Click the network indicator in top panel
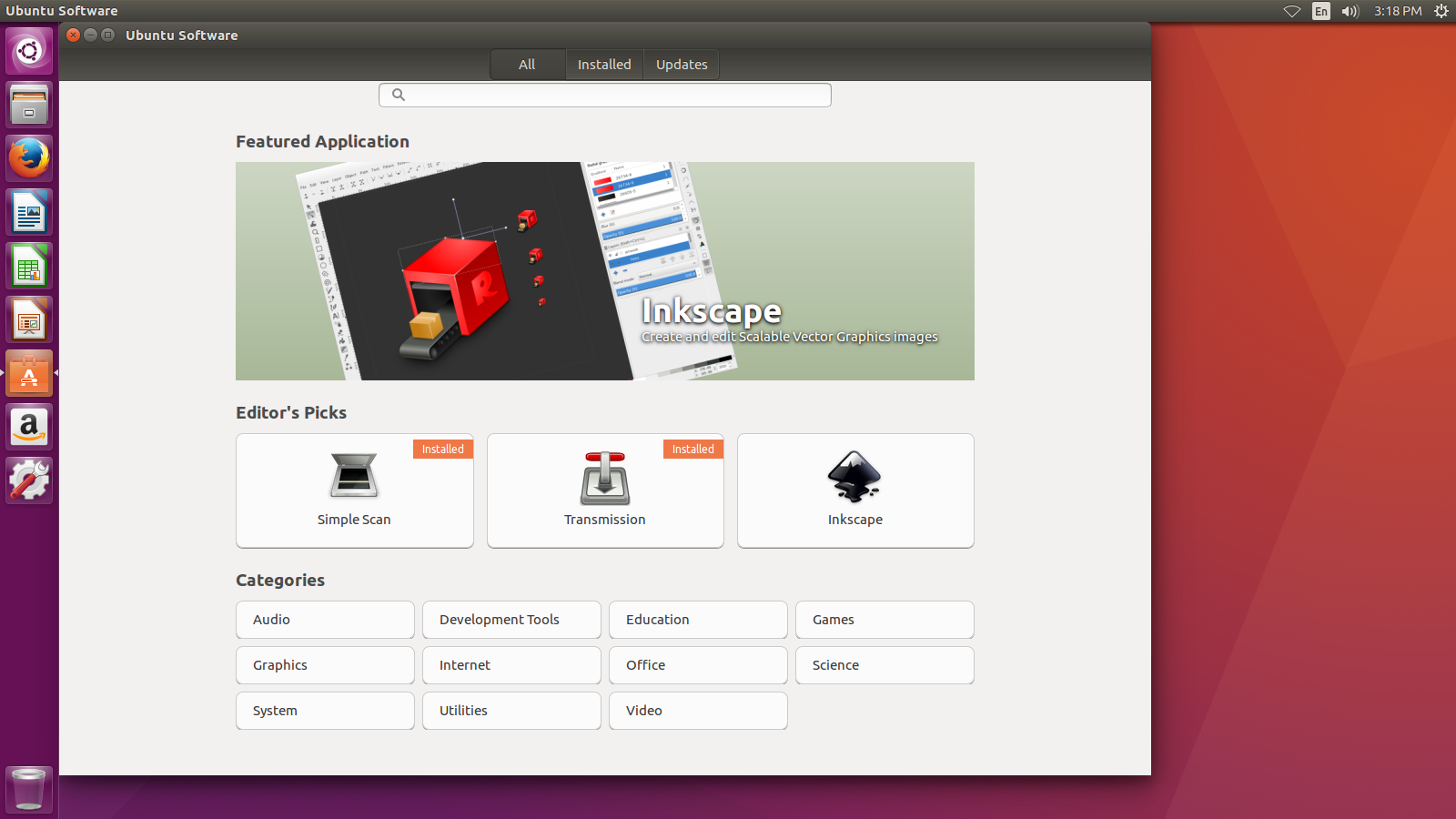 [1292, 11]
